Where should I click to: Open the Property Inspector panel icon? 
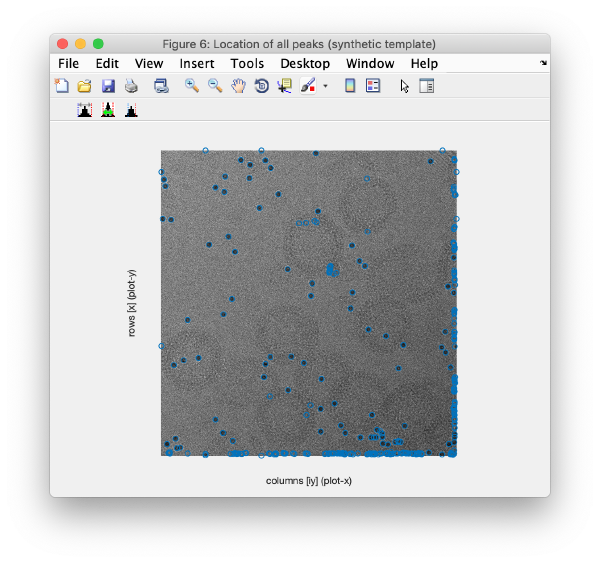coord(426,86)
